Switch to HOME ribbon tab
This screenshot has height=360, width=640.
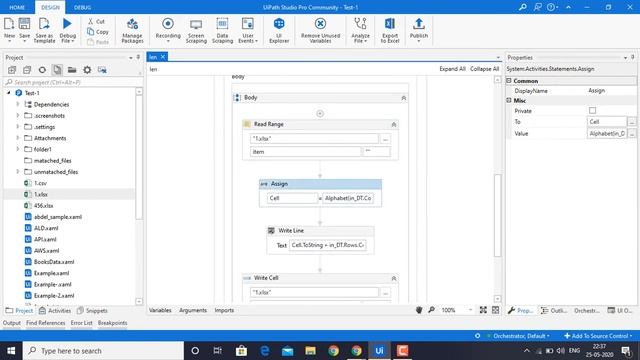point(17,7)
